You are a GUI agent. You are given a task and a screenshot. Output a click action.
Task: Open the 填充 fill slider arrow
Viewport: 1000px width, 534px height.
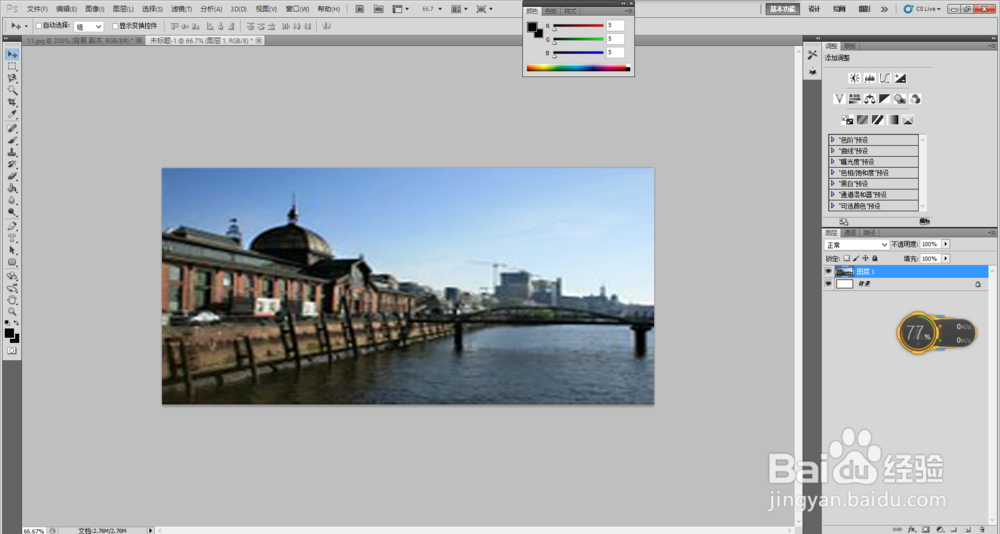coord(946,258)
